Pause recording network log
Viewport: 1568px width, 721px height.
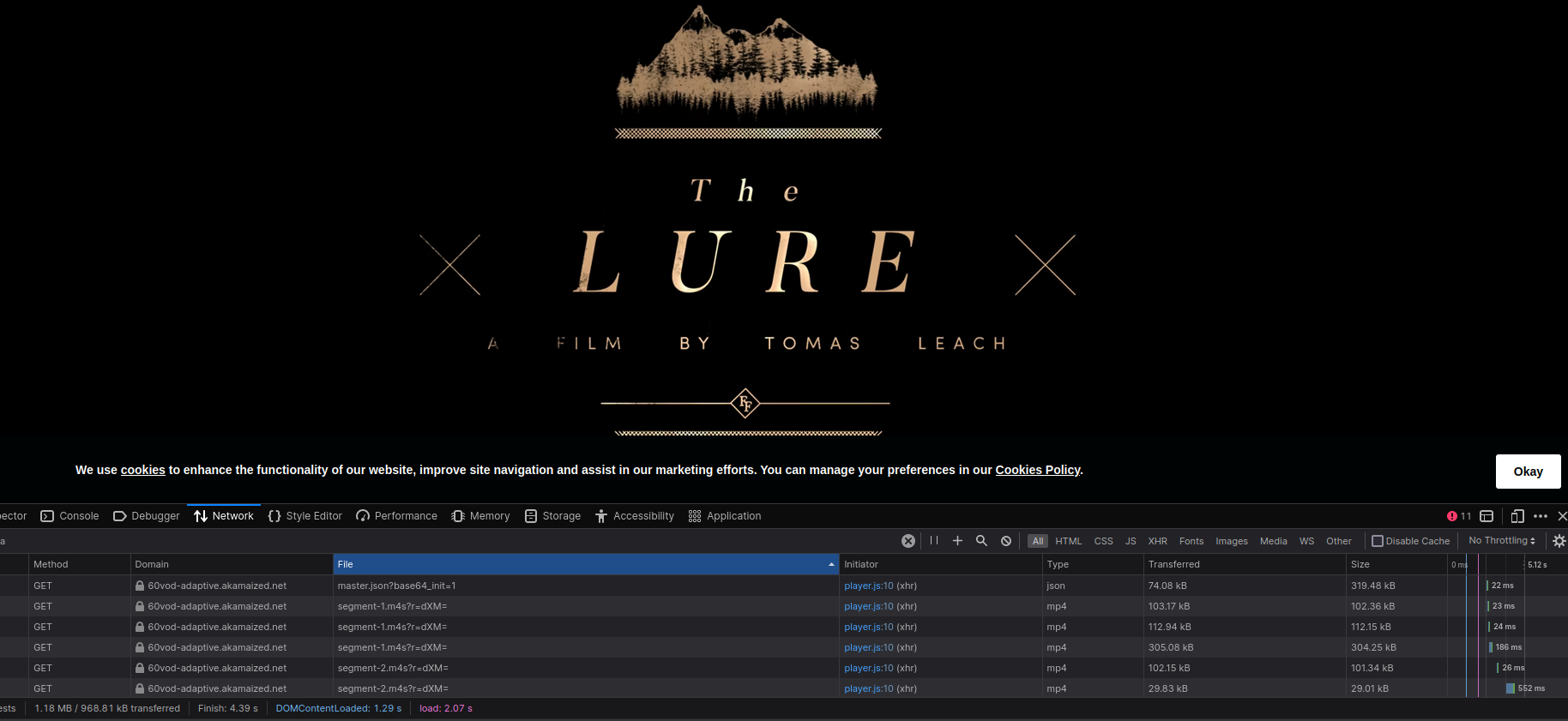[934, 541]
